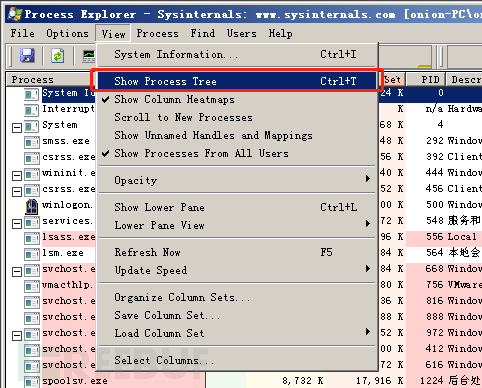Open the Users menu
Screen dimensions: 482x388
coord(242,33)
